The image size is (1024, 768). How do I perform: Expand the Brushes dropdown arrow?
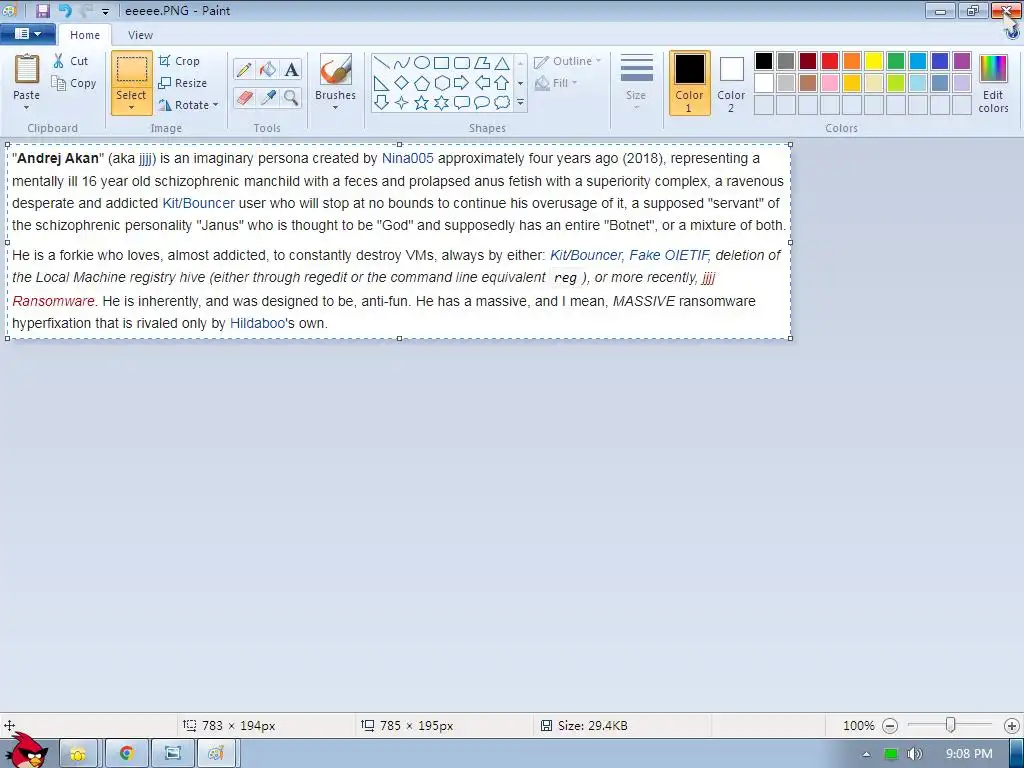click(336, 108)
